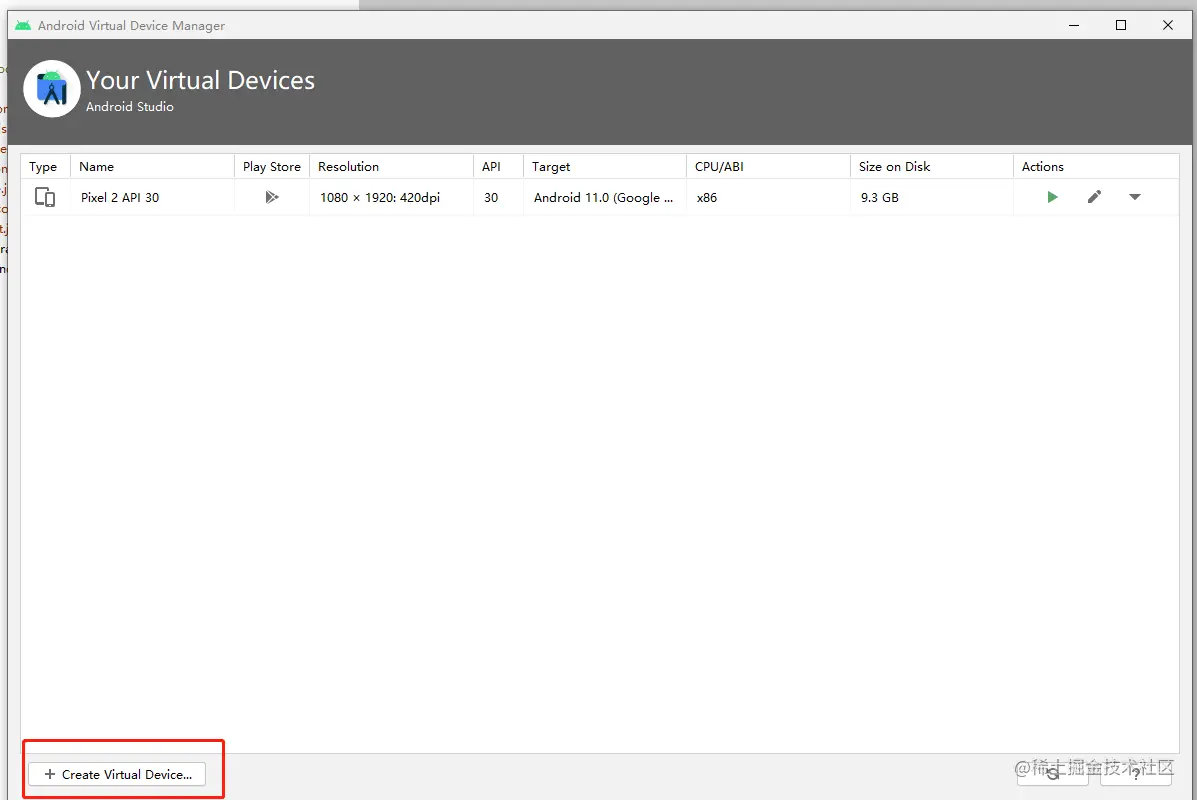Close the AVD Manager window
The image size is (1197, 800).
click(x=1167, y=25)
